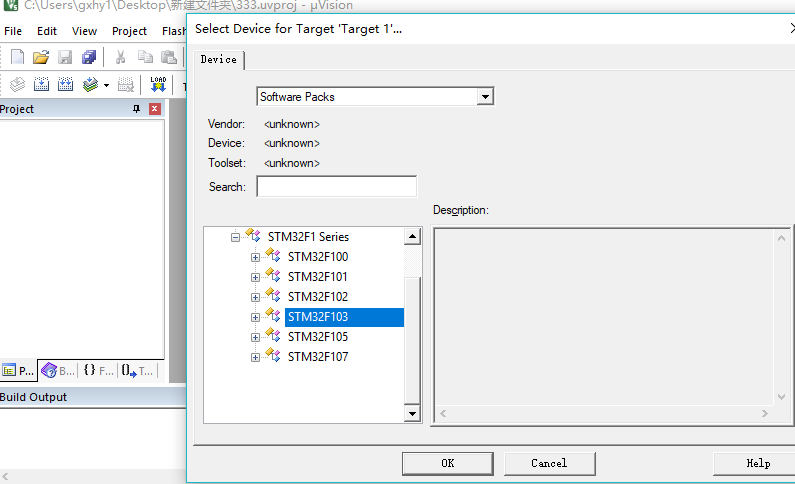Click the Translate file icon
The image size is (795, 484).
(17, 84)
